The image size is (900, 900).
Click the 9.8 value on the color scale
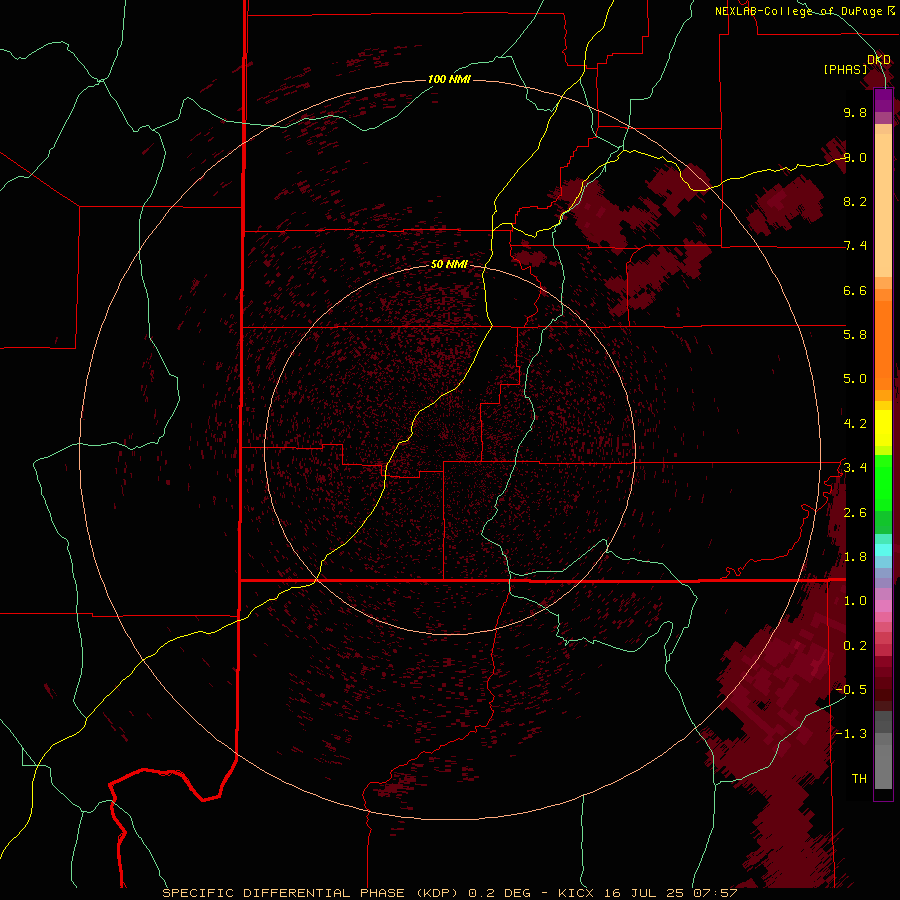(x=855, y=112)
